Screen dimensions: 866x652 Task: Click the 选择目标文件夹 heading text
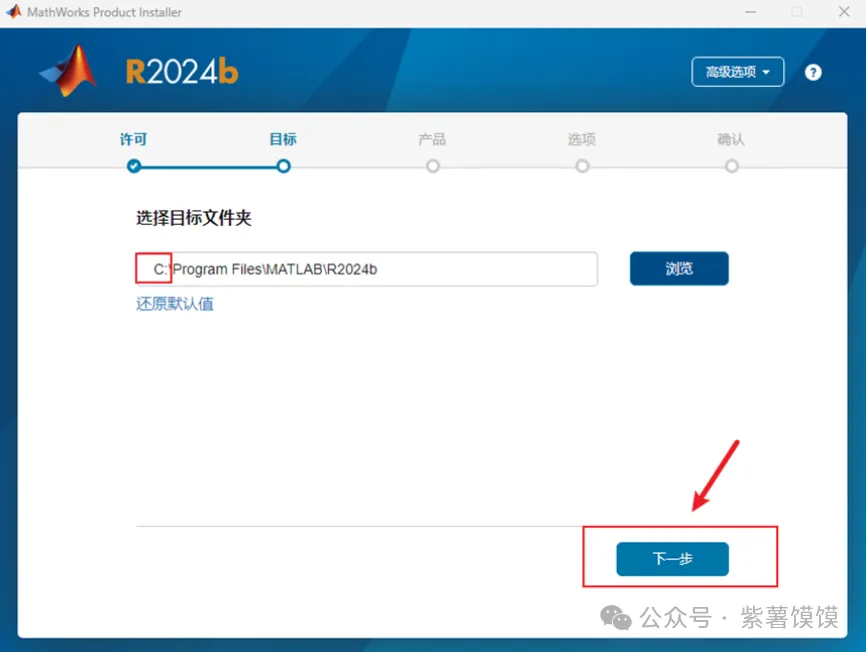(x=194, y=218)
